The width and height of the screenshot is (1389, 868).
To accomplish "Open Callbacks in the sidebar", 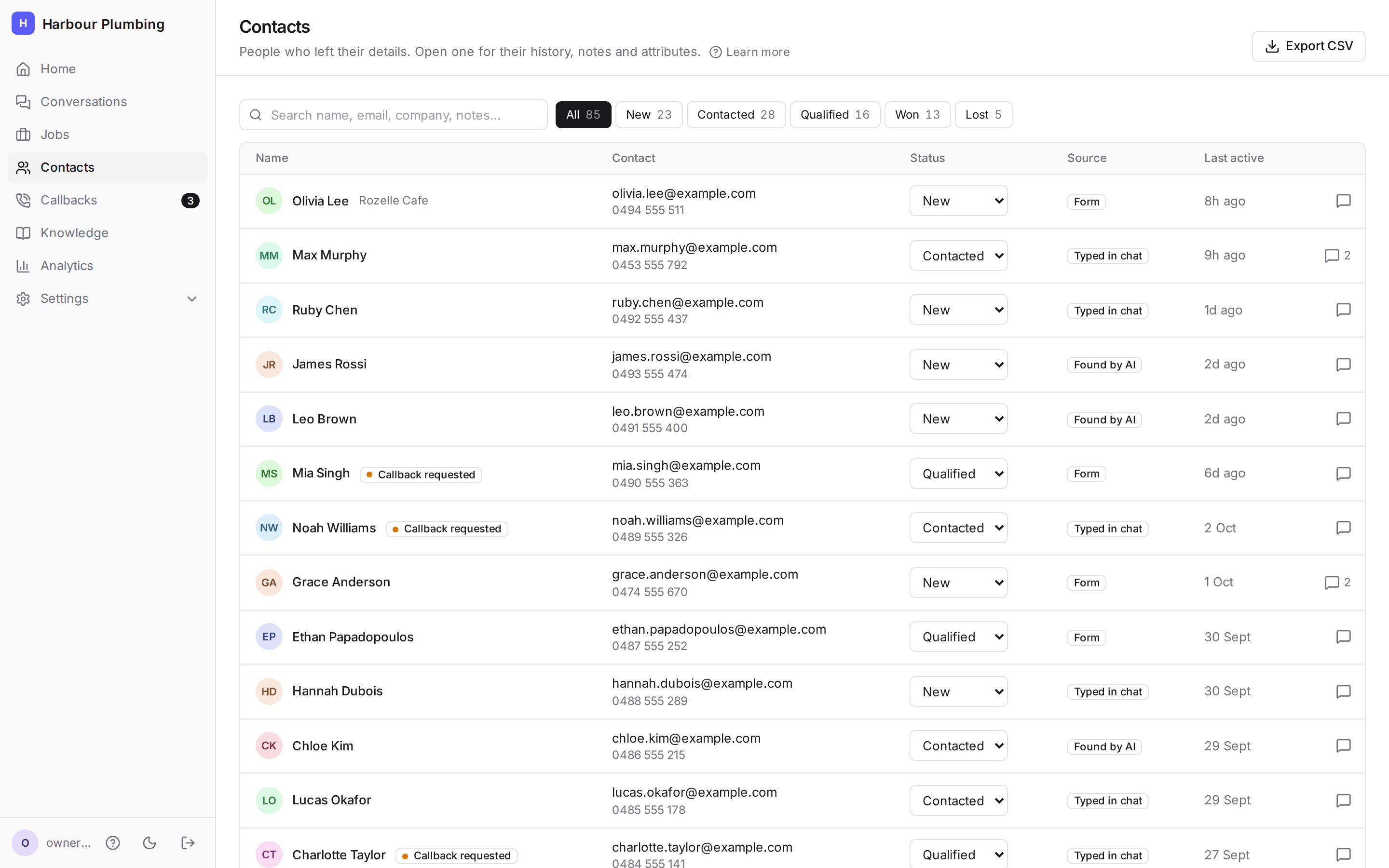I will pos(108,200).
